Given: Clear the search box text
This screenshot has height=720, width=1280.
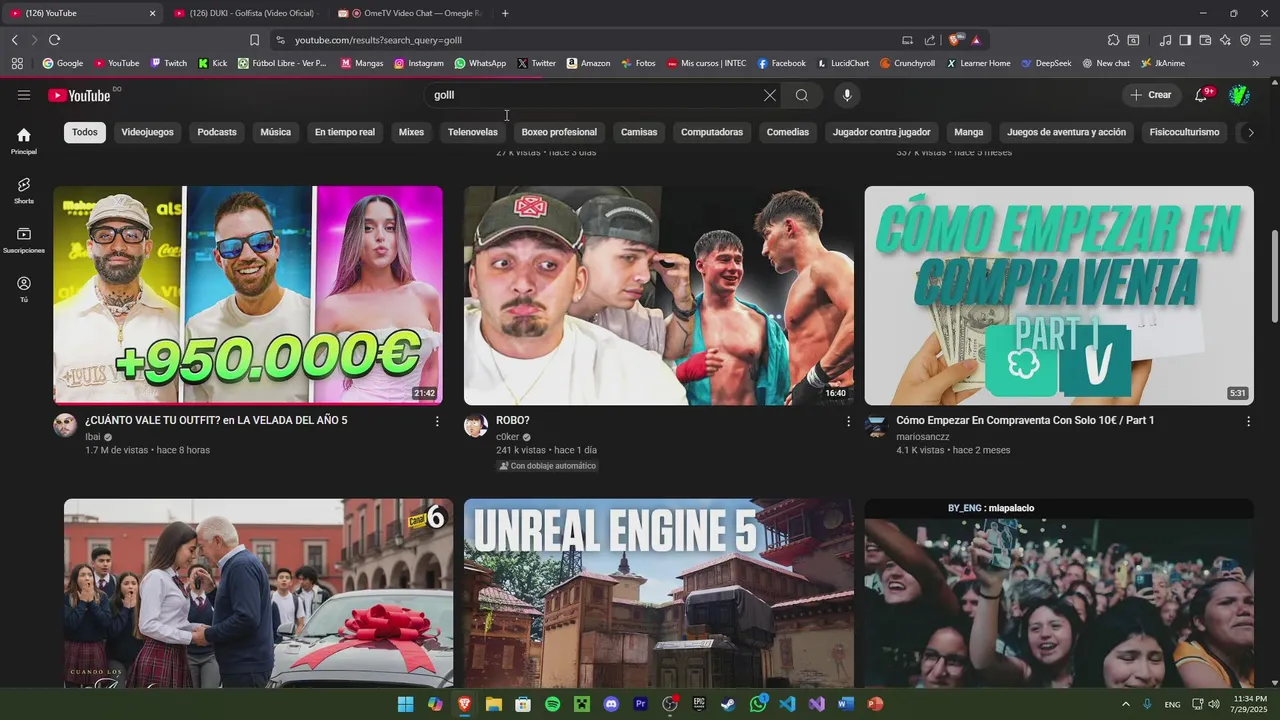Looking at the screenshot, I should pos(770,95).
